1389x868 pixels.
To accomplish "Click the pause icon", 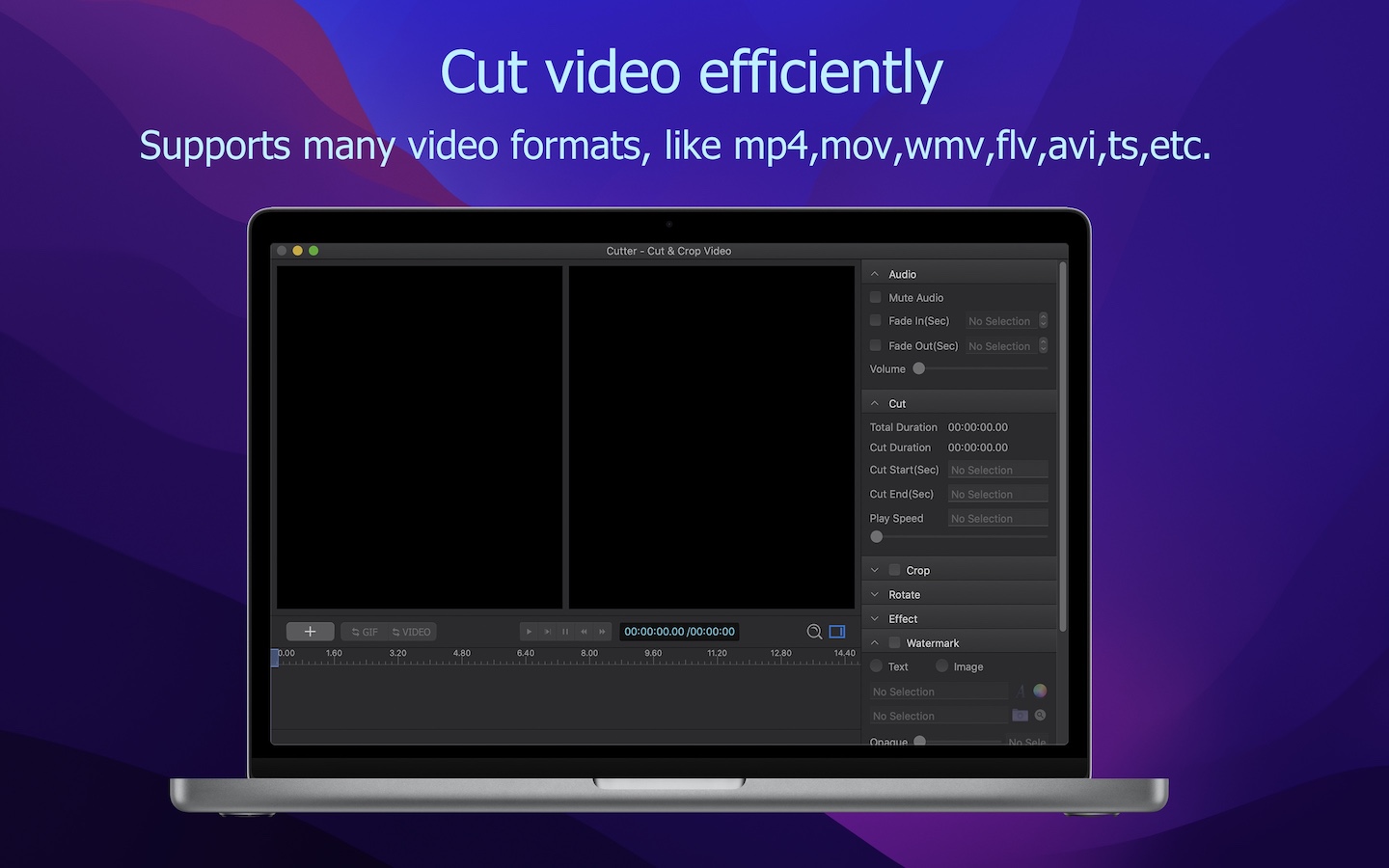I will [565, 632].
